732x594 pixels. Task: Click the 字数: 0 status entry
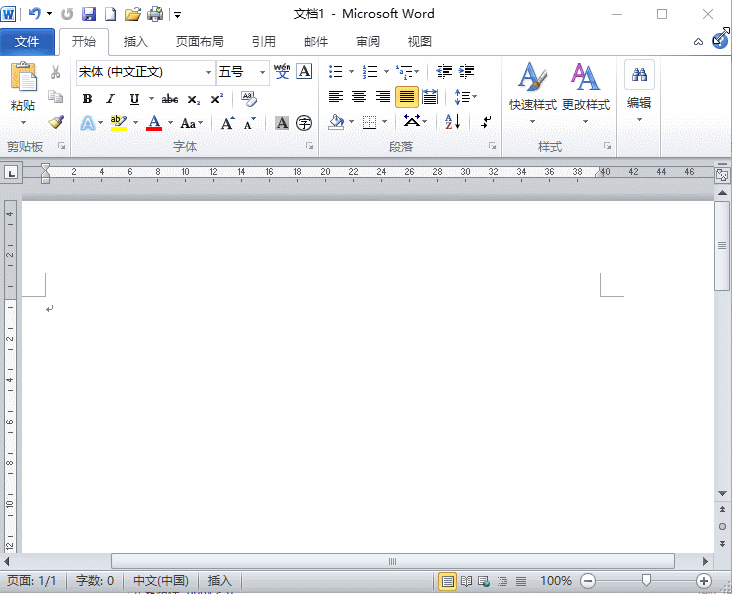click(95, 580)
